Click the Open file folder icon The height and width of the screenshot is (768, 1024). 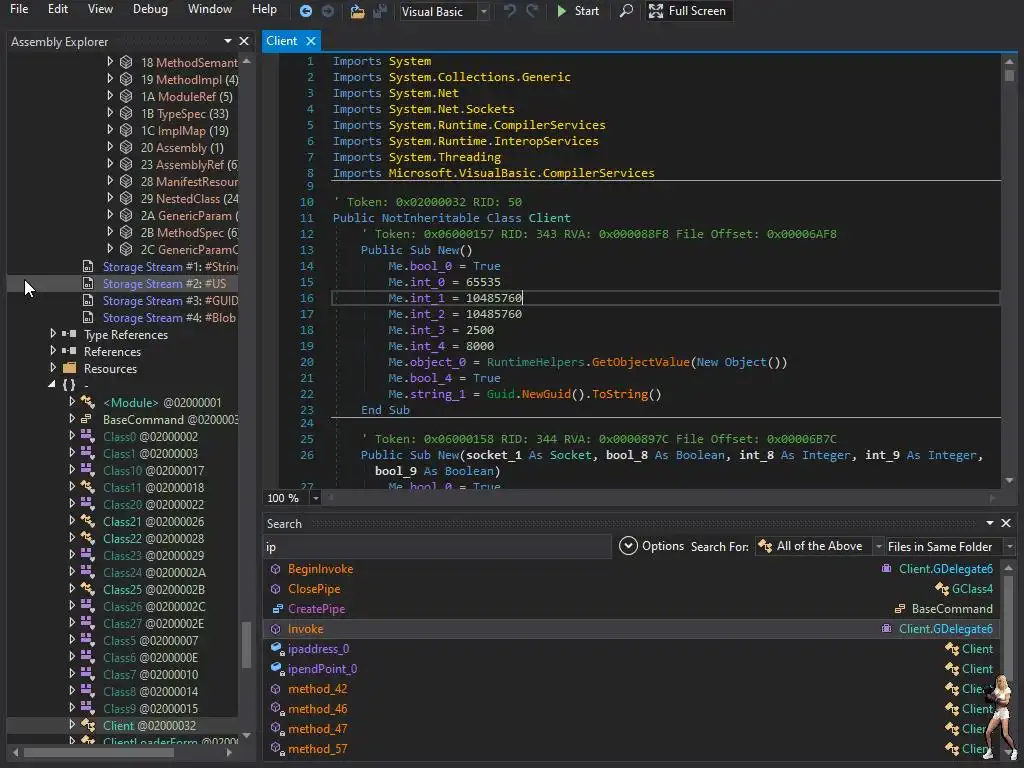(x=357, y=11)
